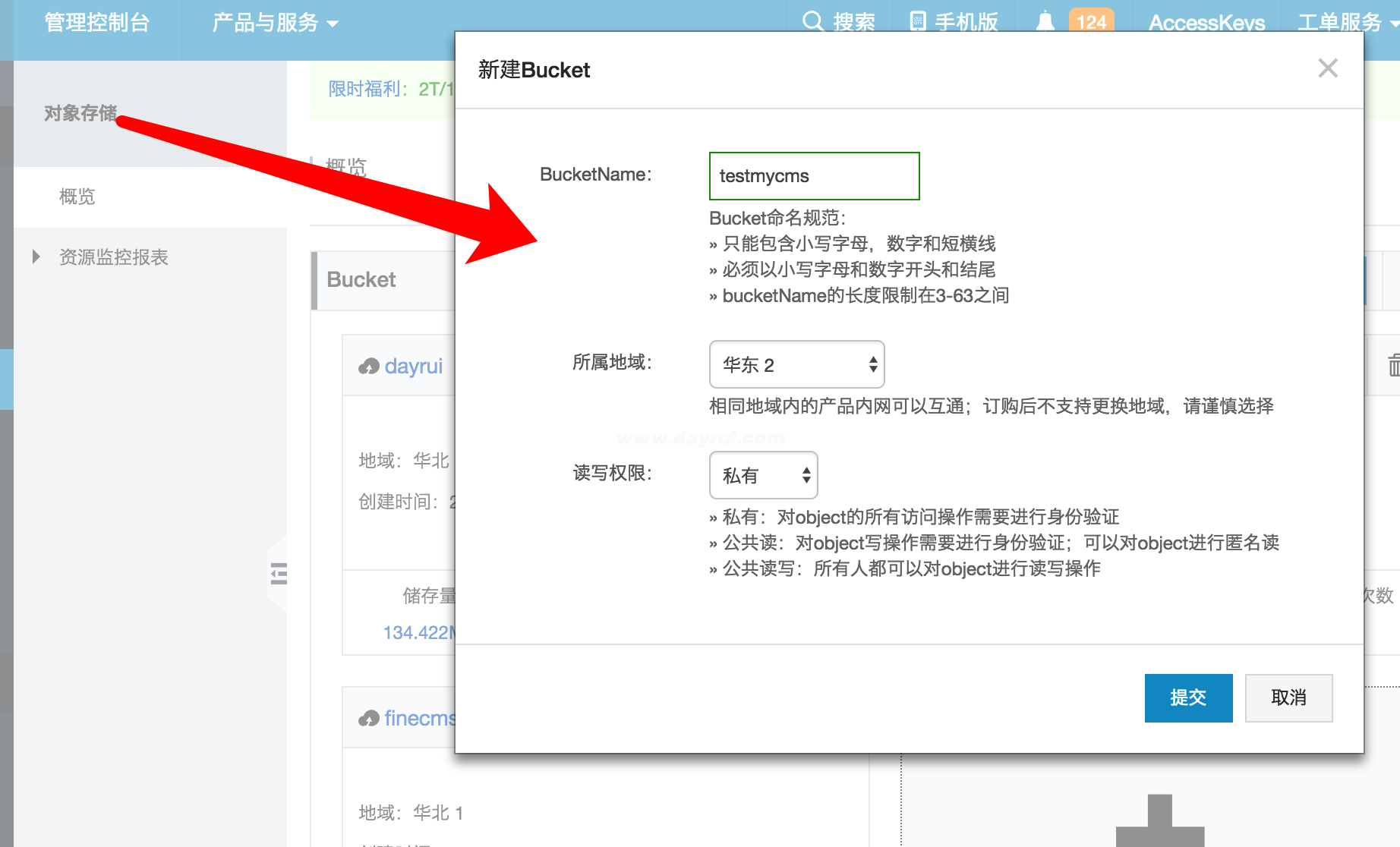Select 资源监控报表 in the sidebar
This screenshot has height=847, width=1400.
point(114,257)
